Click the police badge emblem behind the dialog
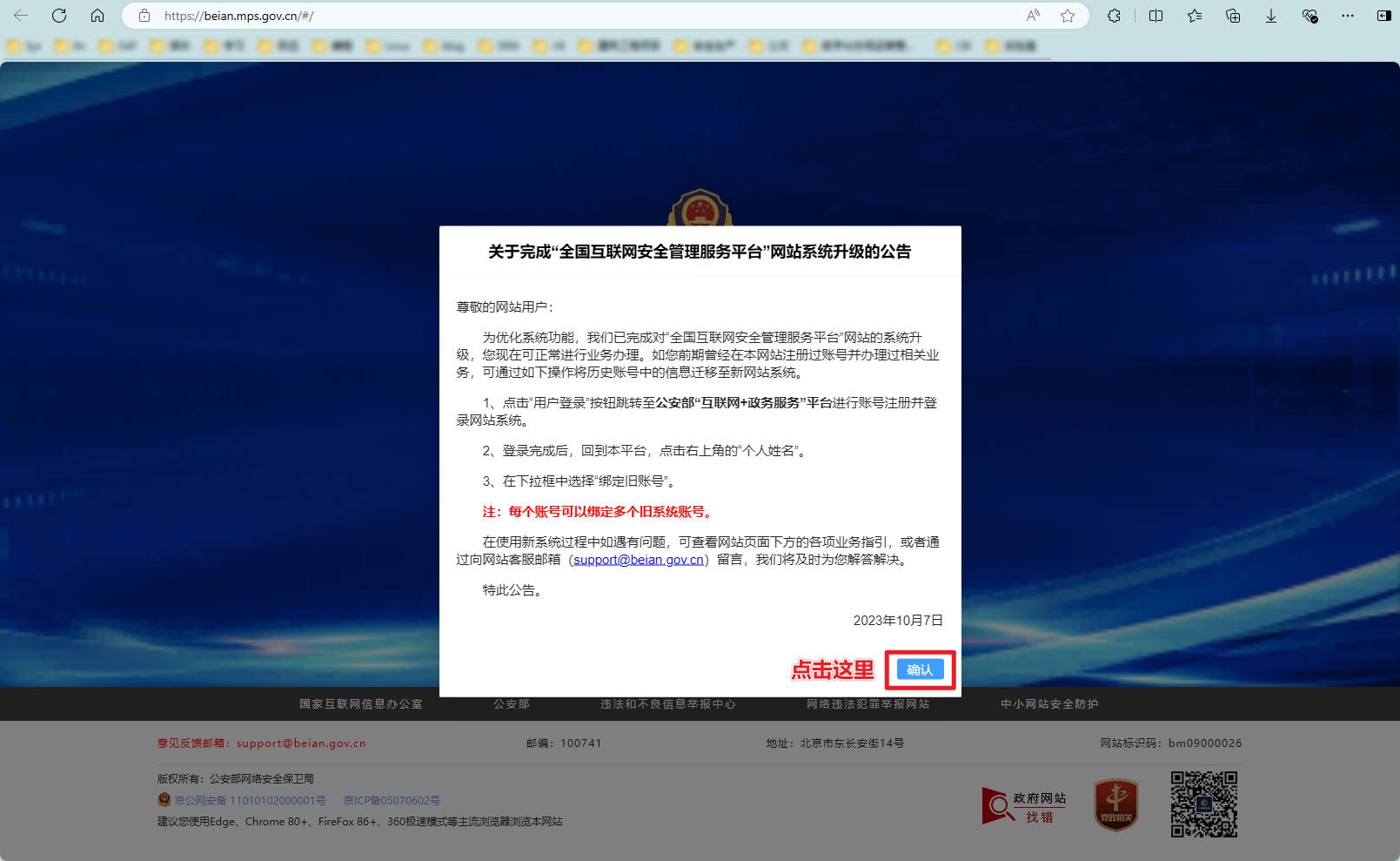The image size is (1400, 861). 700,208
